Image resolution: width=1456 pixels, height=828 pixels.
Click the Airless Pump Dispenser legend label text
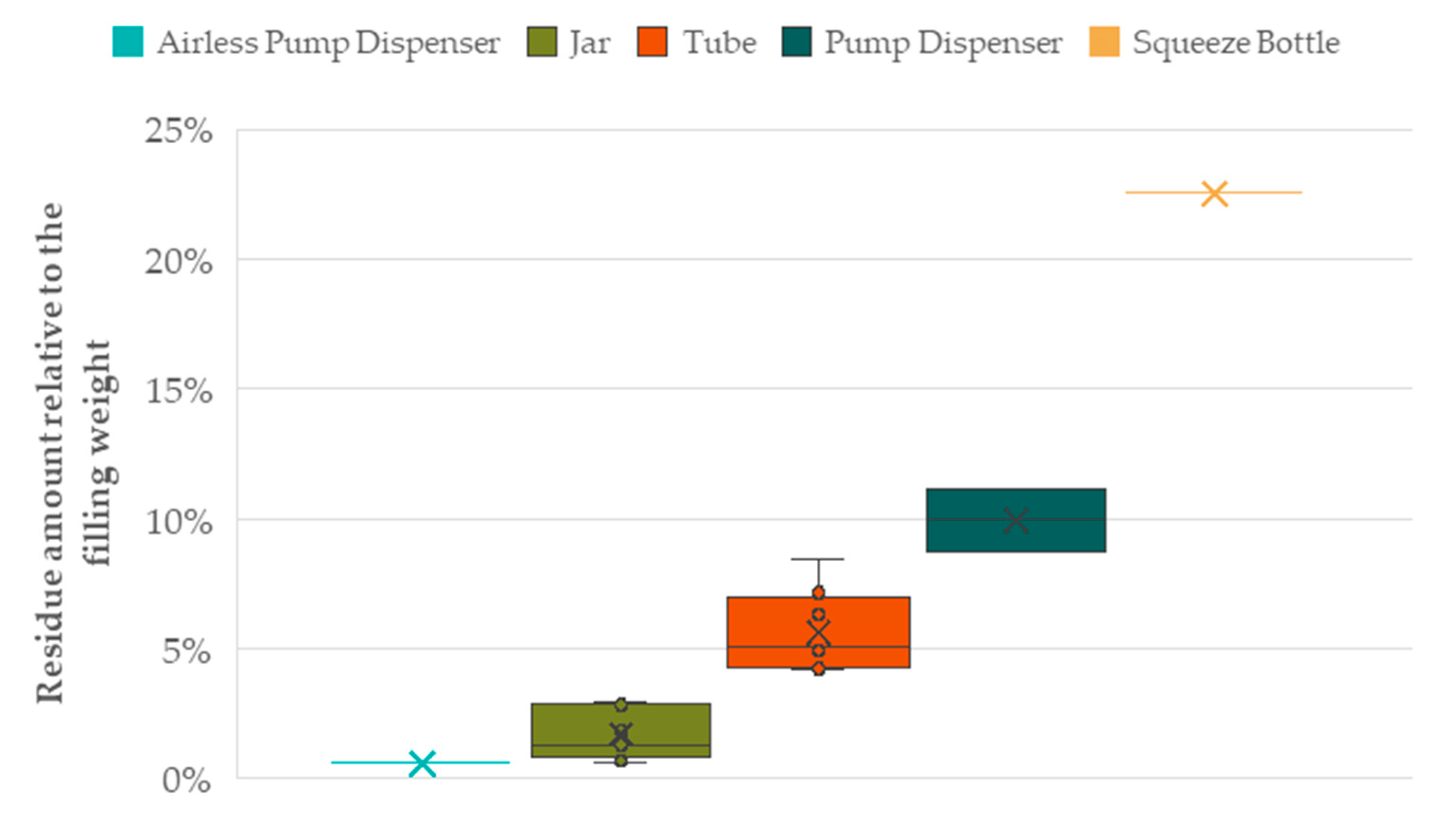(x=328, y=43)
